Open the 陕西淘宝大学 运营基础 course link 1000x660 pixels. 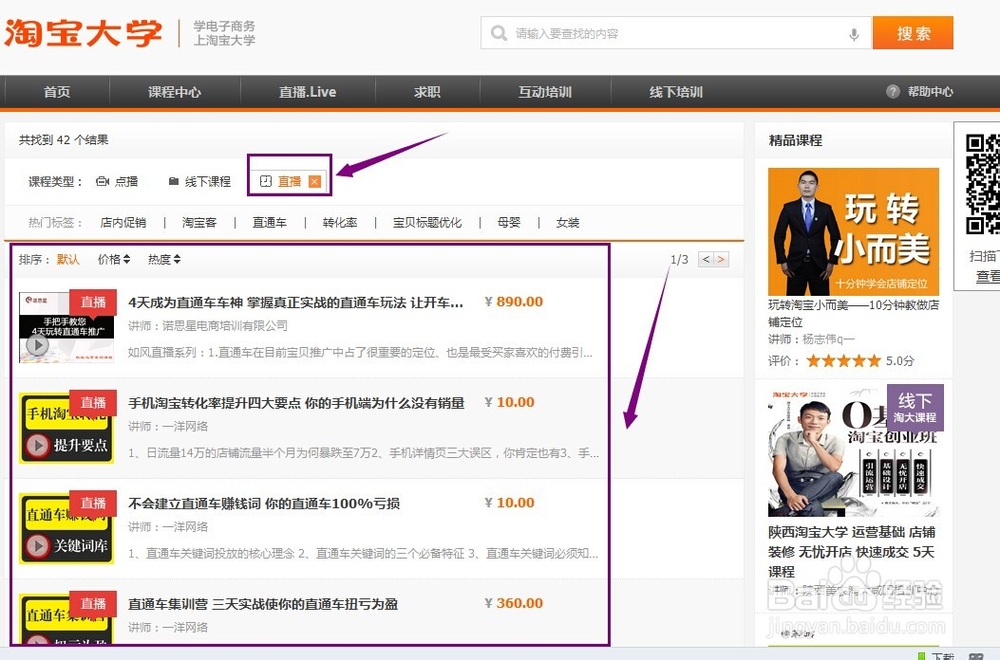tap(851, 552)
